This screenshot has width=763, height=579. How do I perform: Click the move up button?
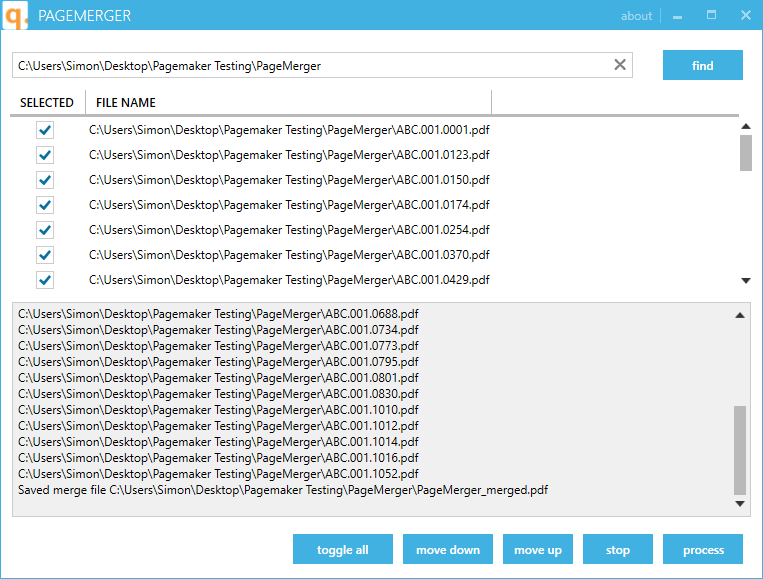click(538, 549)
